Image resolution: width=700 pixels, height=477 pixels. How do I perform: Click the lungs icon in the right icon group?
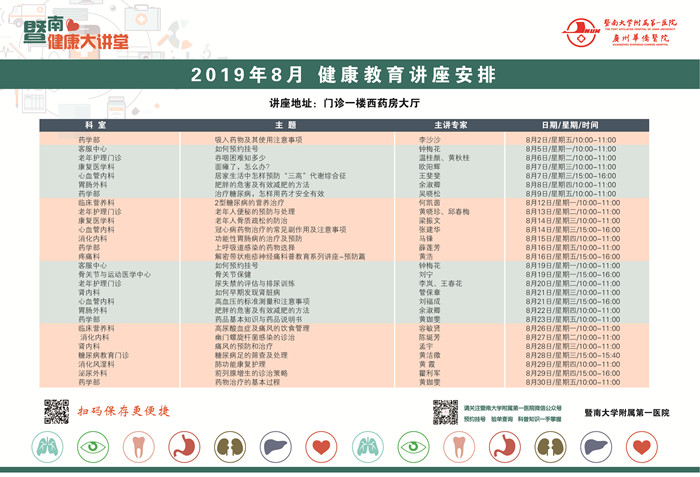(x=367, y=447)
